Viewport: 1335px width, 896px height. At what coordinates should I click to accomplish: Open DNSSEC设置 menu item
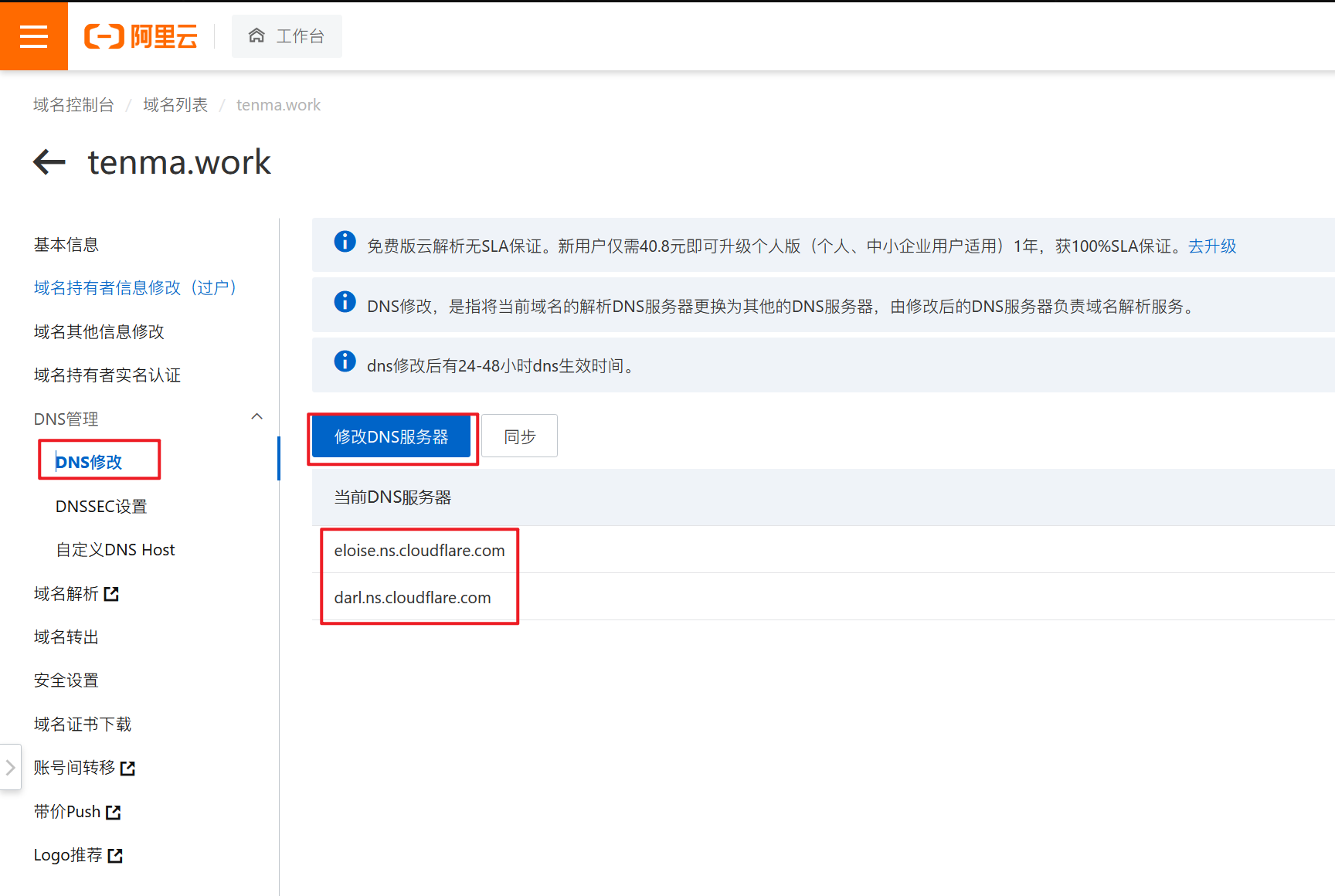pyautogui.click(x=101, y=507)
